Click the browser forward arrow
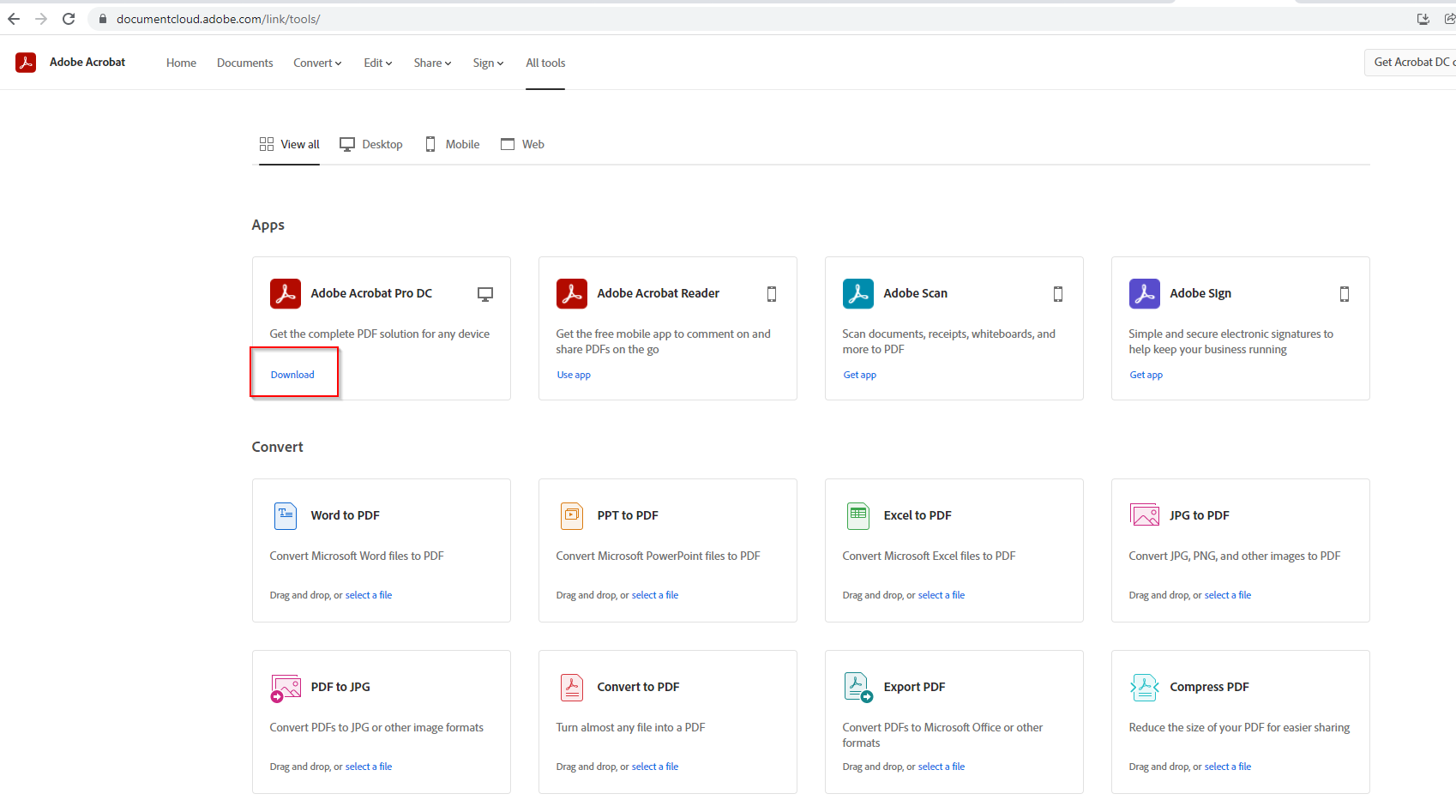 [x=41, y=19]
